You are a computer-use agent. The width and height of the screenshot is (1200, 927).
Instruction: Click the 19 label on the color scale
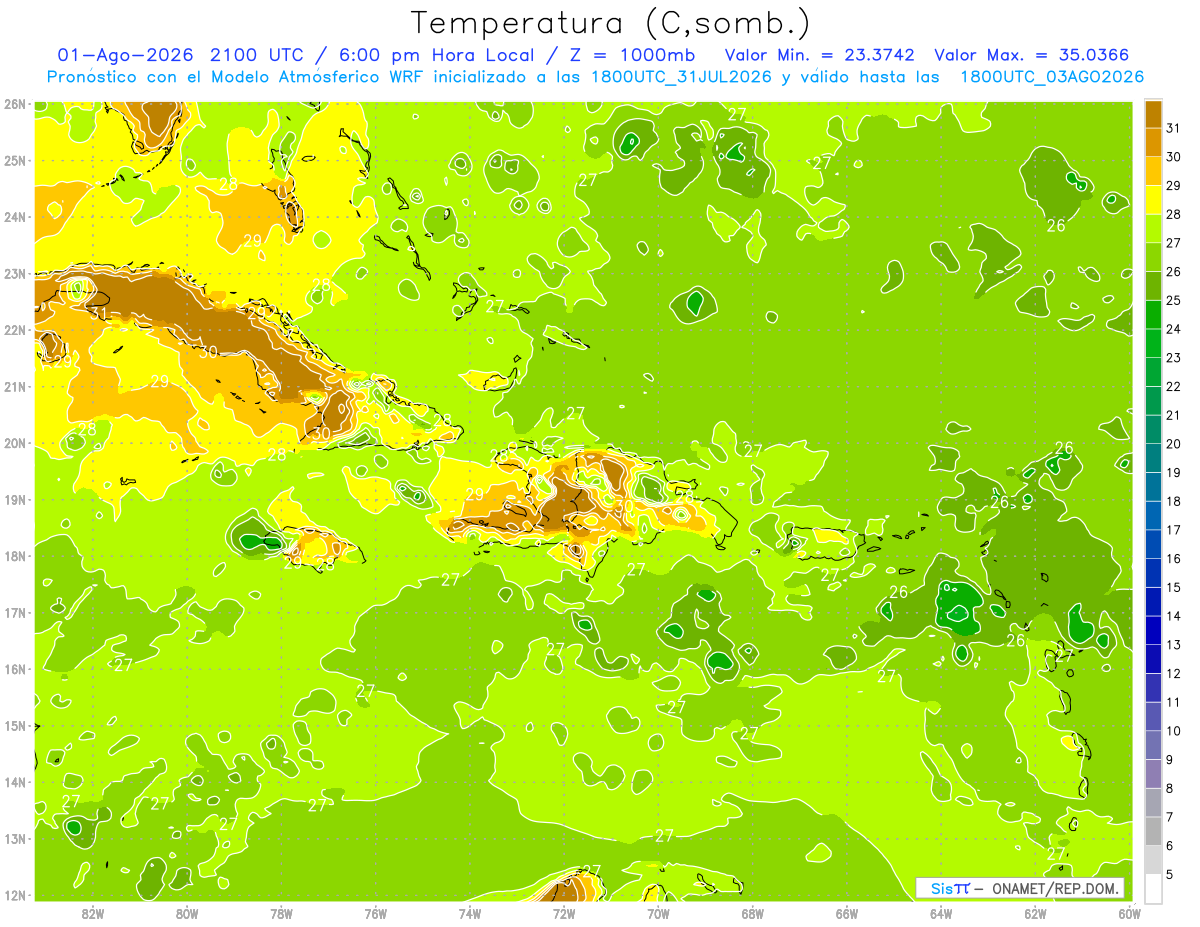pyautogui.click(x=1173, y=473)
